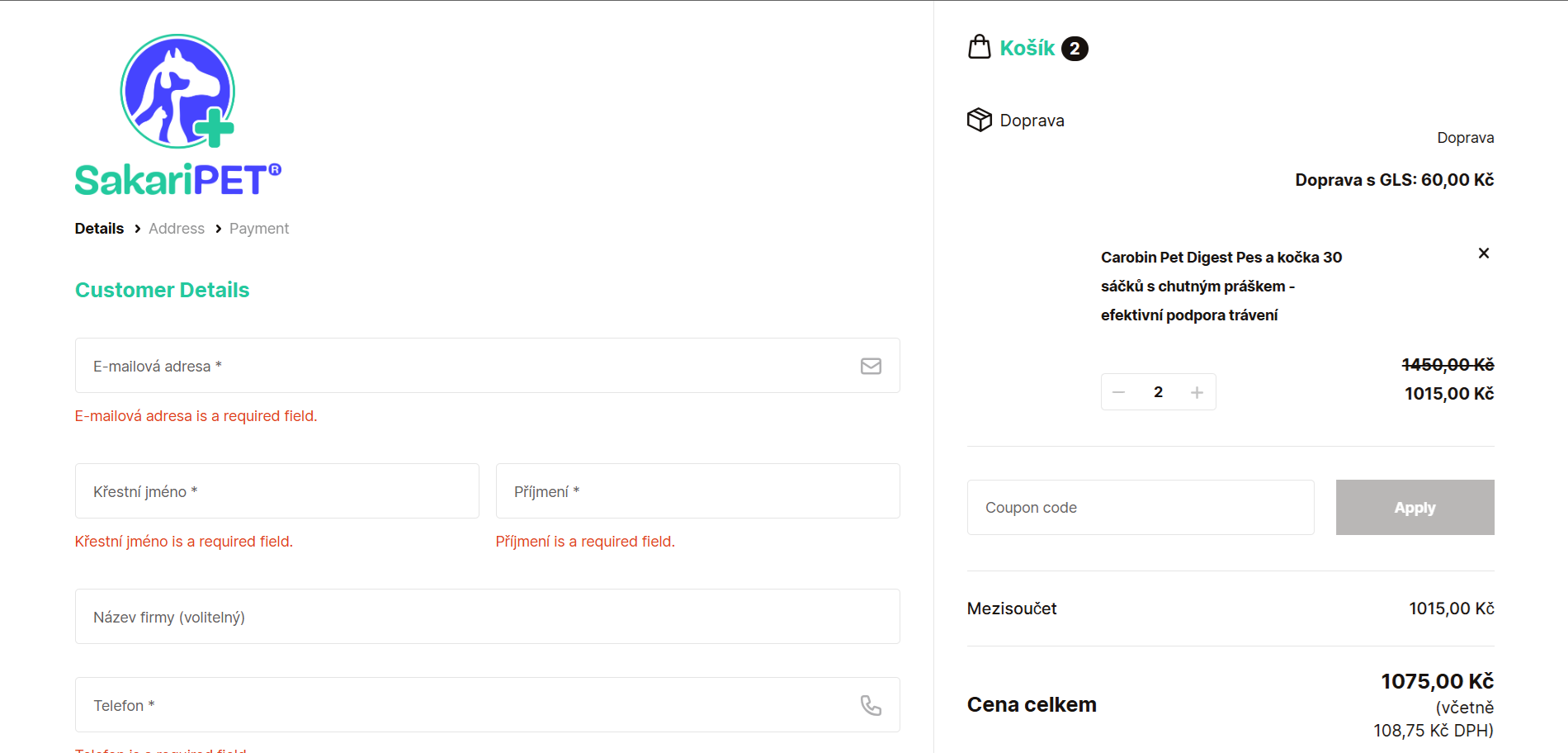Click 'Příjmení is a required field.' error
Viewport: 1568px width, 753px height.
(585, 542)
